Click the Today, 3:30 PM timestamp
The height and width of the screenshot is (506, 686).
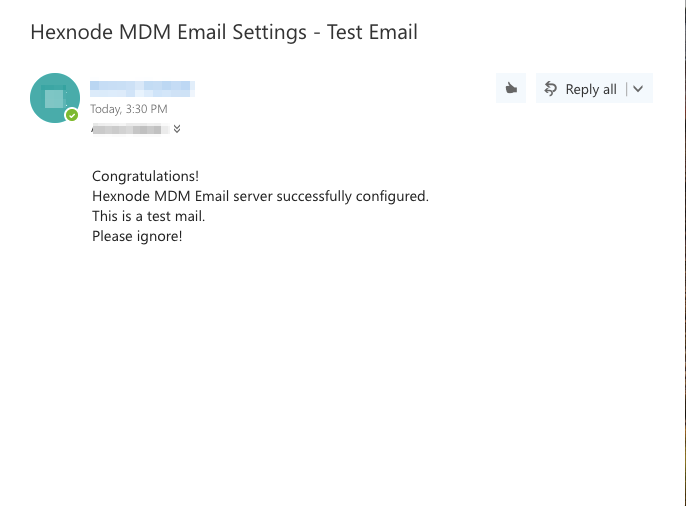(129, 109)
